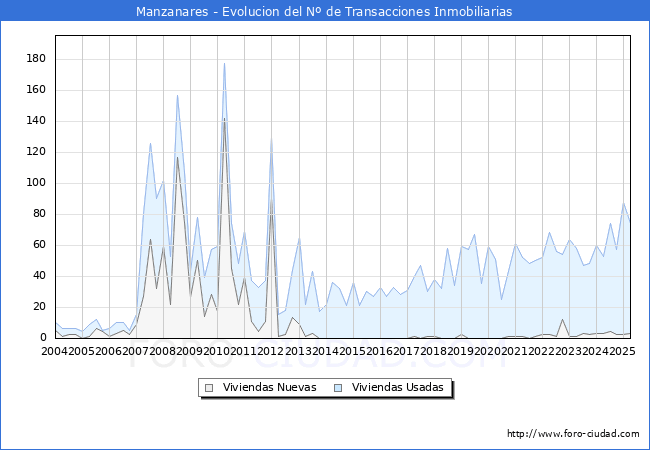The width and height of the screenshot is (650, 450).
Task: Click the chart title 'Manzanares - Evolucion del Nº de Transacciones Inmobiliarias'
Action: tap(324, 11)
